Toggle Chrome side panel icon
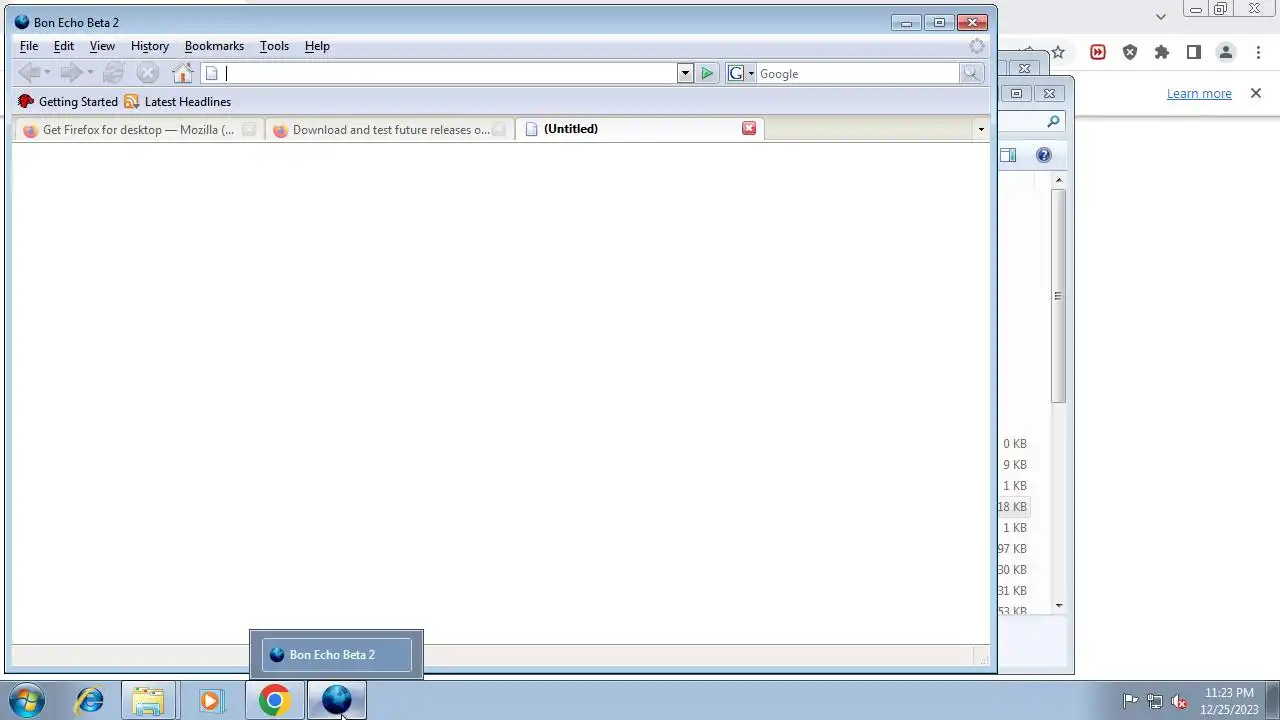 [1194, 52]
